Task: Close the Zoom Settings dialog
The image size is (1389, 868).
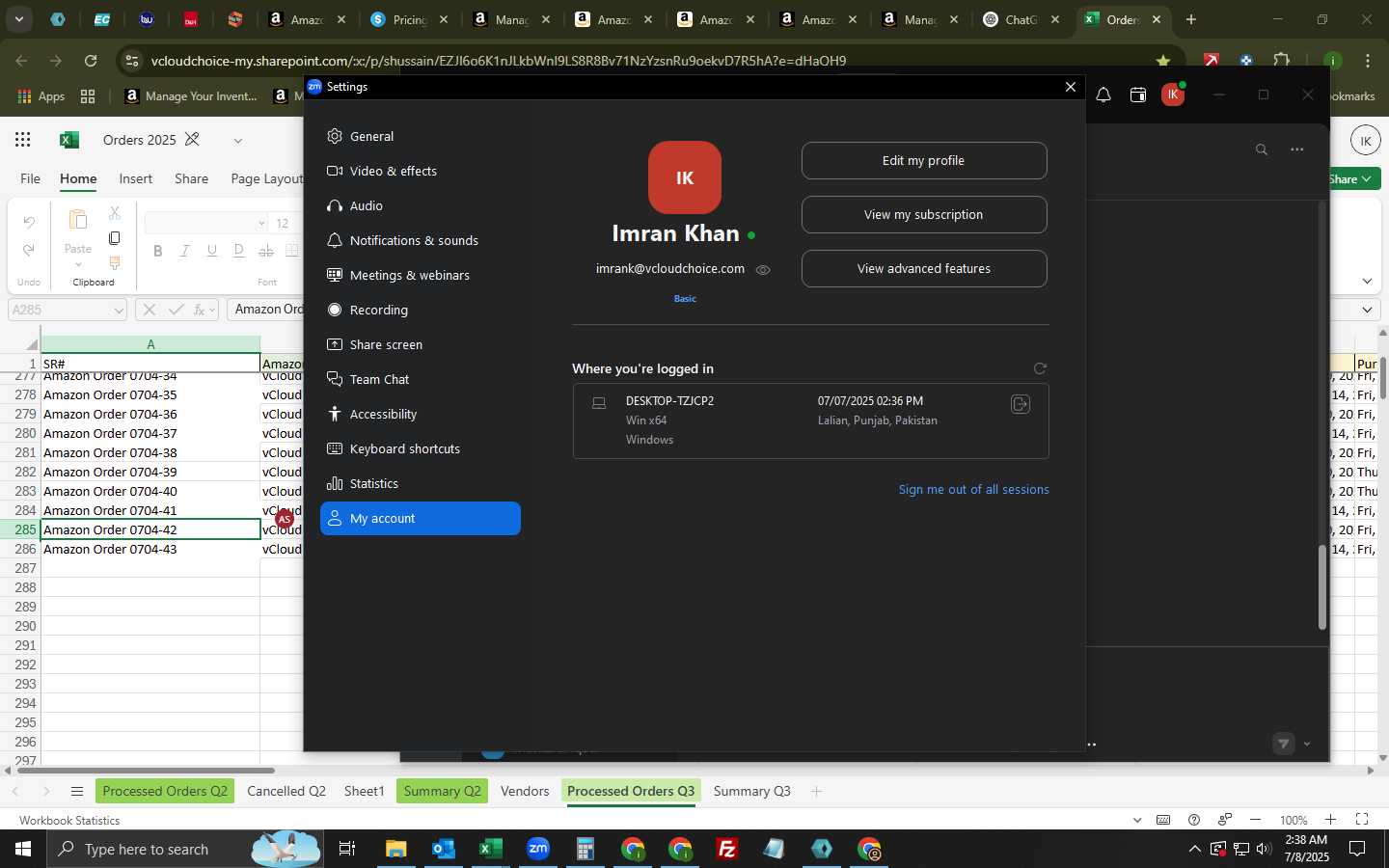Action: tap(1070, 87)
